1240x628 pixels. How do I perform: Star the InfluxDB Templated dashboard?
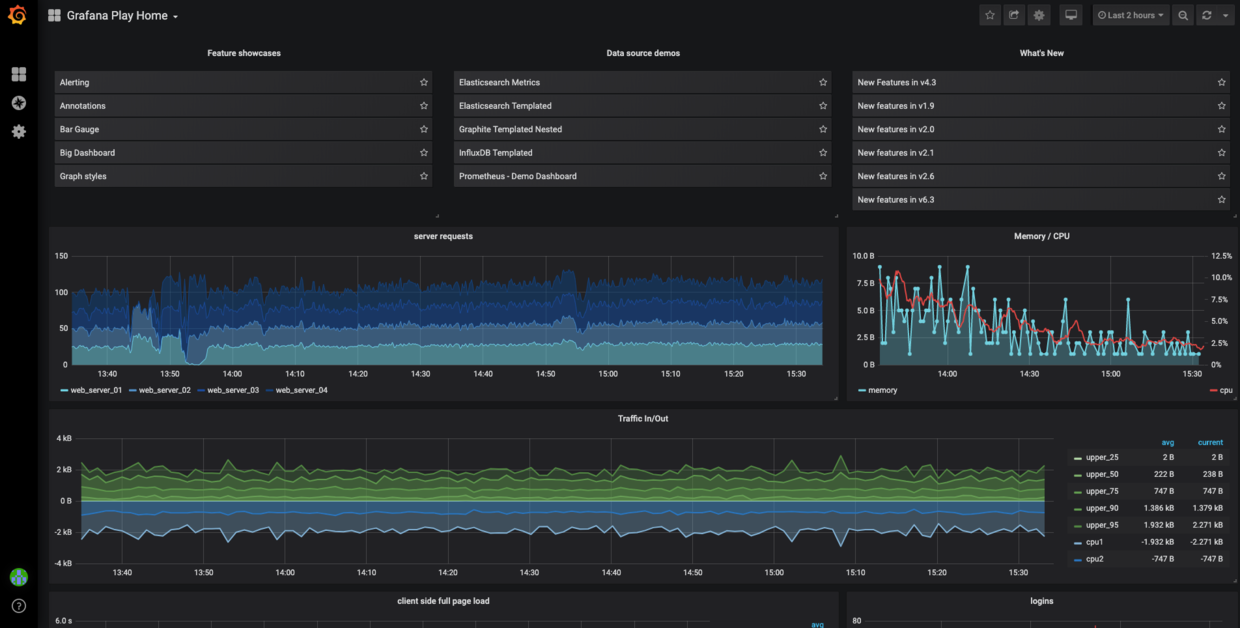(823, 153)
